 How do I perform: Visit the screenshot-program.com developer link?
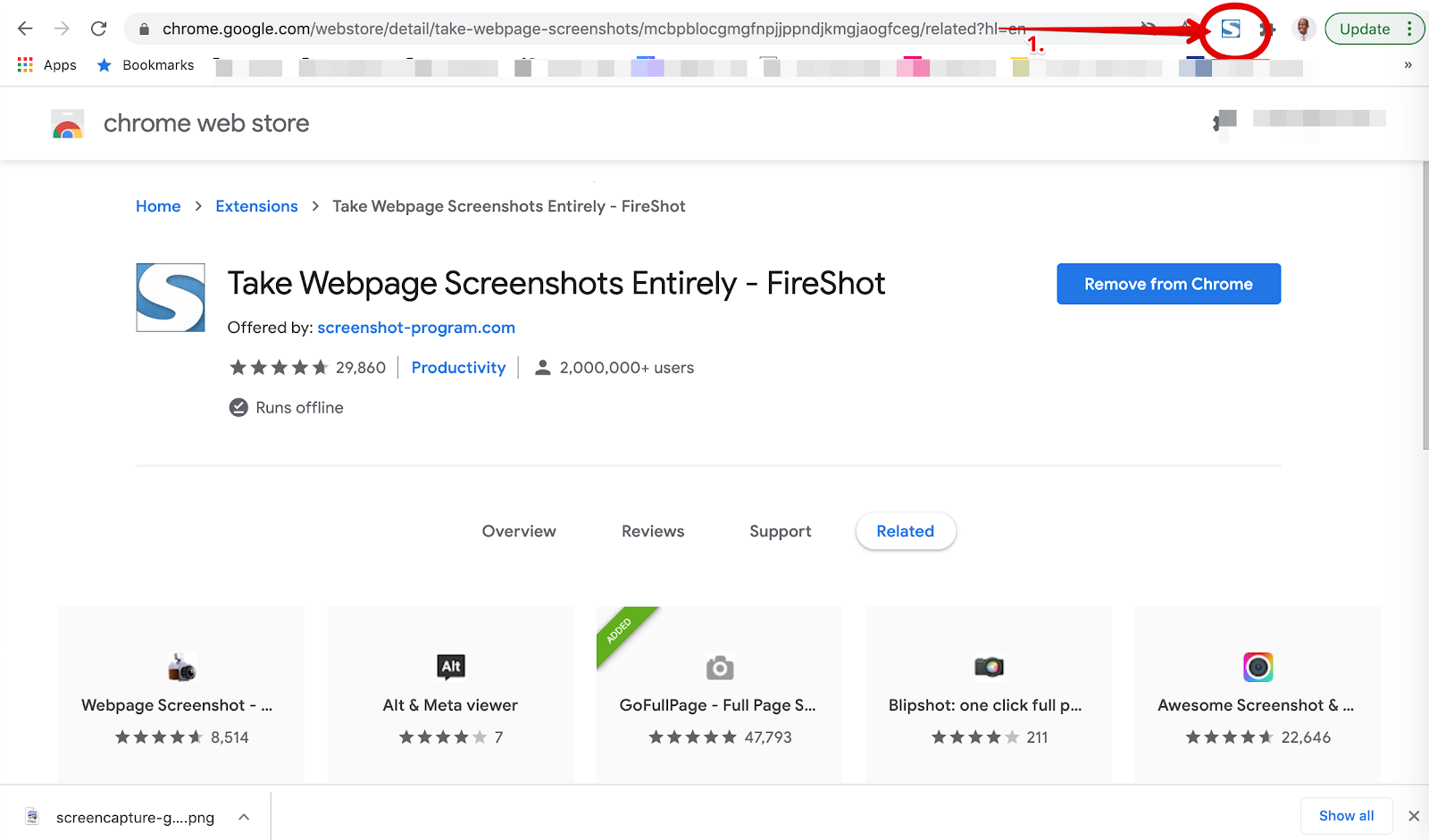pyautogui.click(x=416, y=328)
